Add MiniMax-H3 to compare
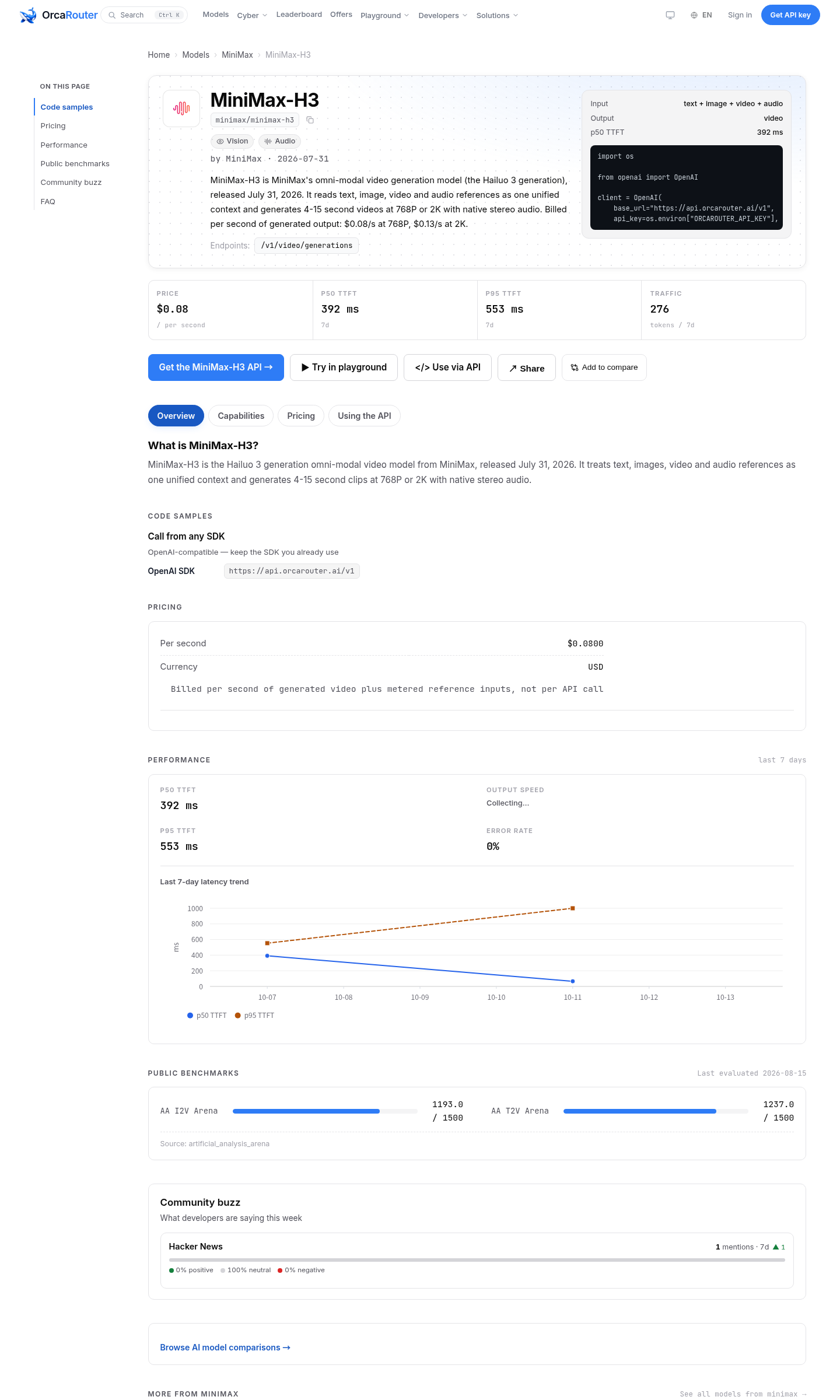The image size is (840, 1400). [x=604, y=367]
